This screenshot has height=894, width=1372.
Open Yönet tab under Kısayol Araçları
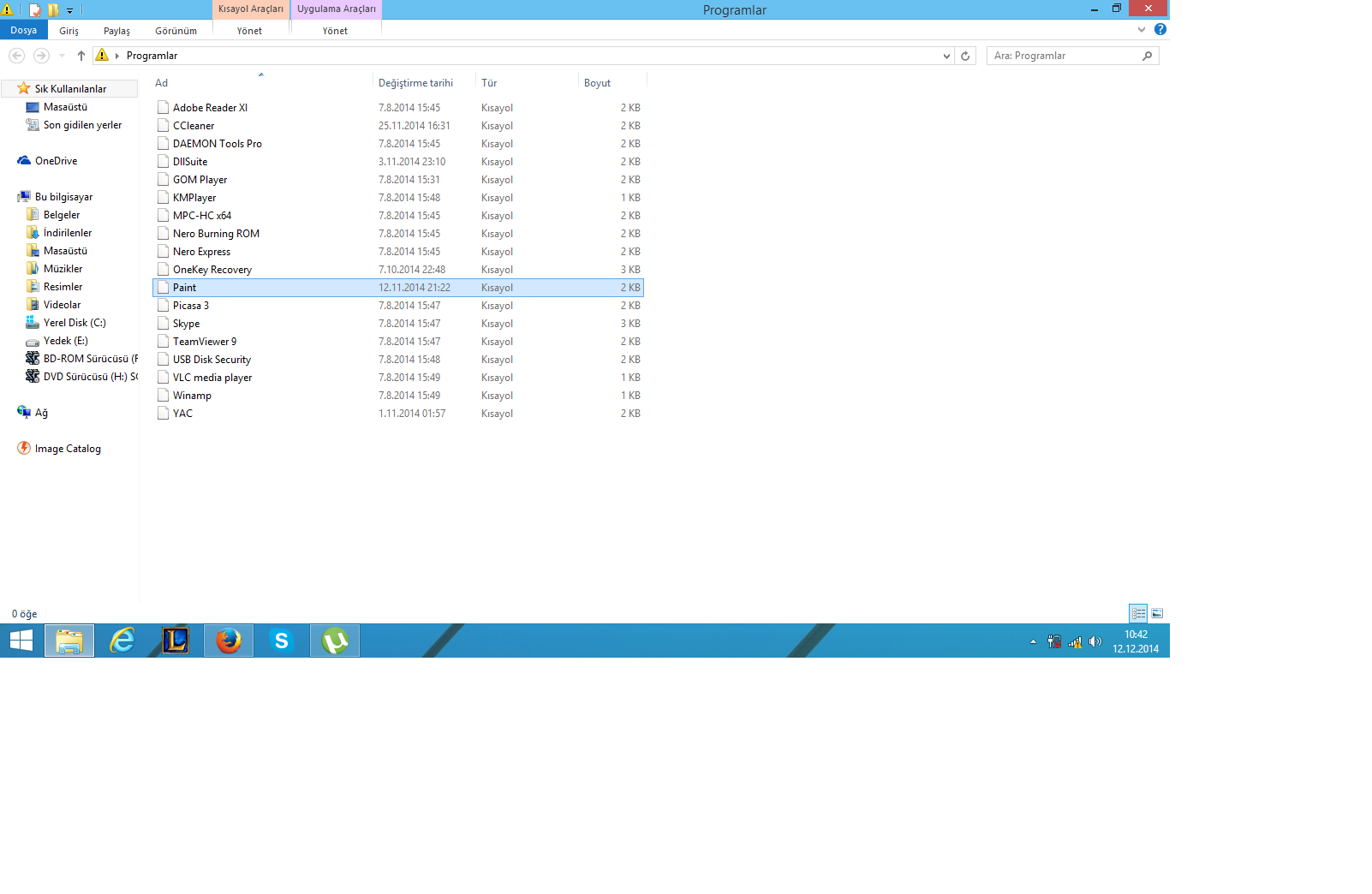[x=250, y=31]
